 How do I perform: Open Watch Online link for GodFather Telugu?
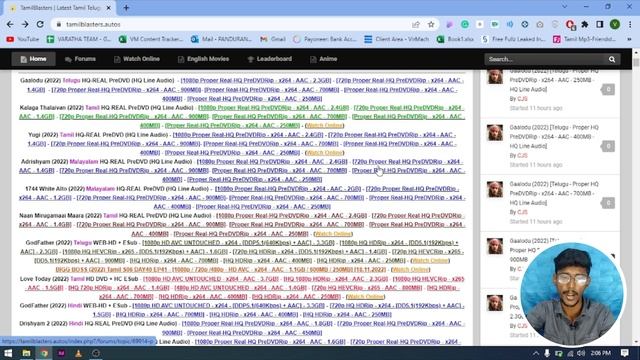pyautogui.click(x=430, y=261)
